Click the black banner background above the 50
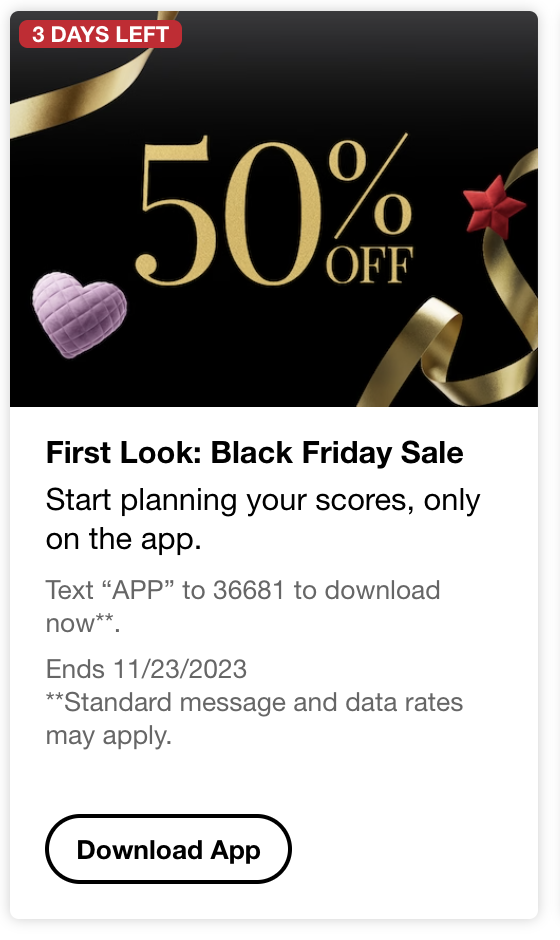Viewport: 560px width, 940px height. (x=288, y=78)
